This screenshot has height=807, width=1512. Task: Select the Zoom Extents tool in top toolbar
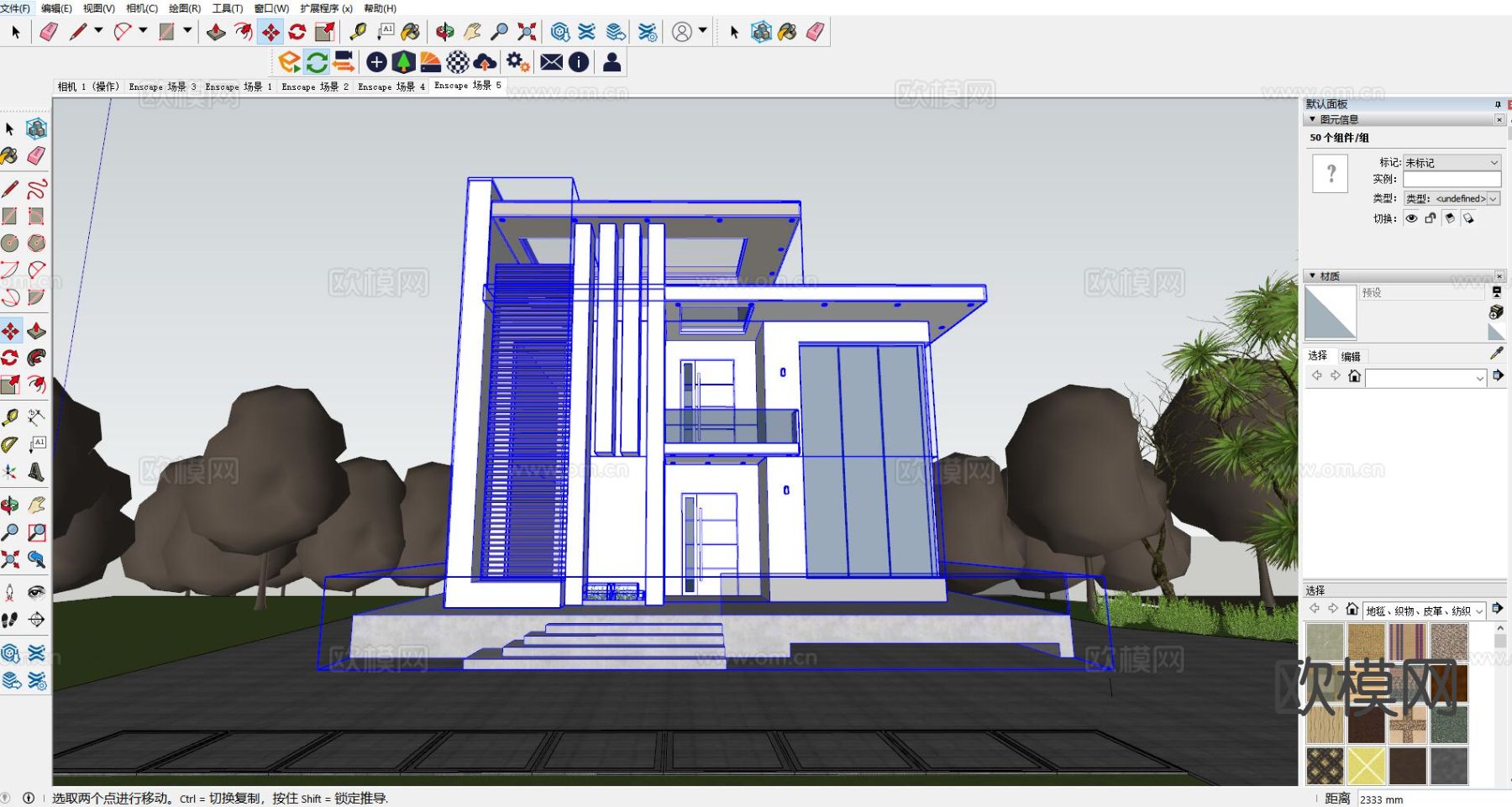tap(527, 32)
